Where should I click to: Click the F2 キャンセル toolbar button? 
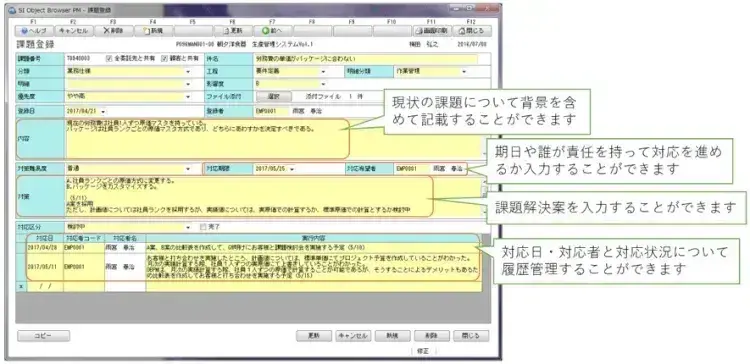coord(74,31)
